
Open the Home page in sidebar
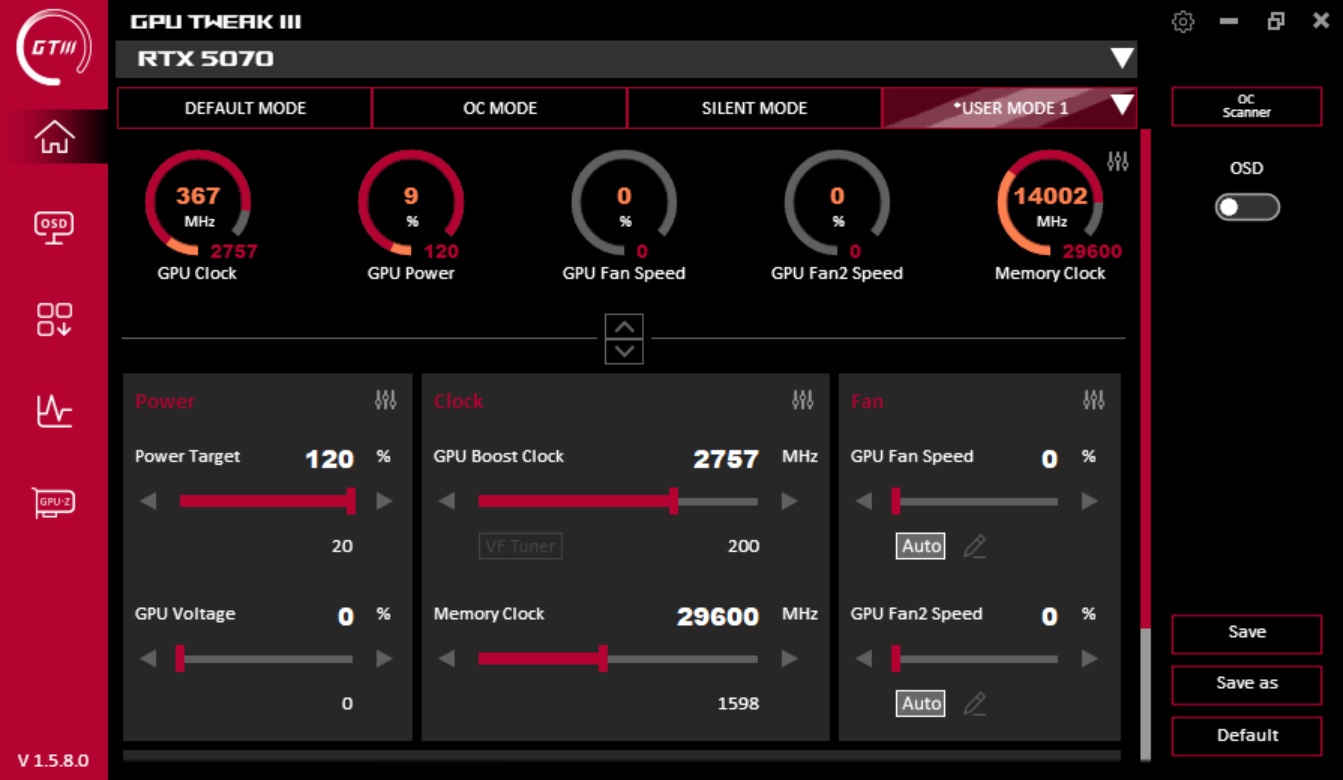point(54,137)
